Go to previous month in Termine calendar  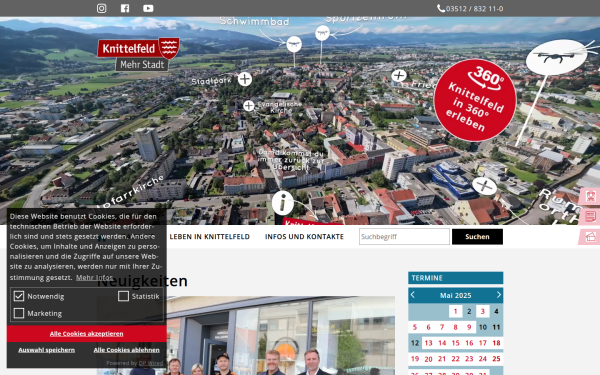(x=412, y=295)
